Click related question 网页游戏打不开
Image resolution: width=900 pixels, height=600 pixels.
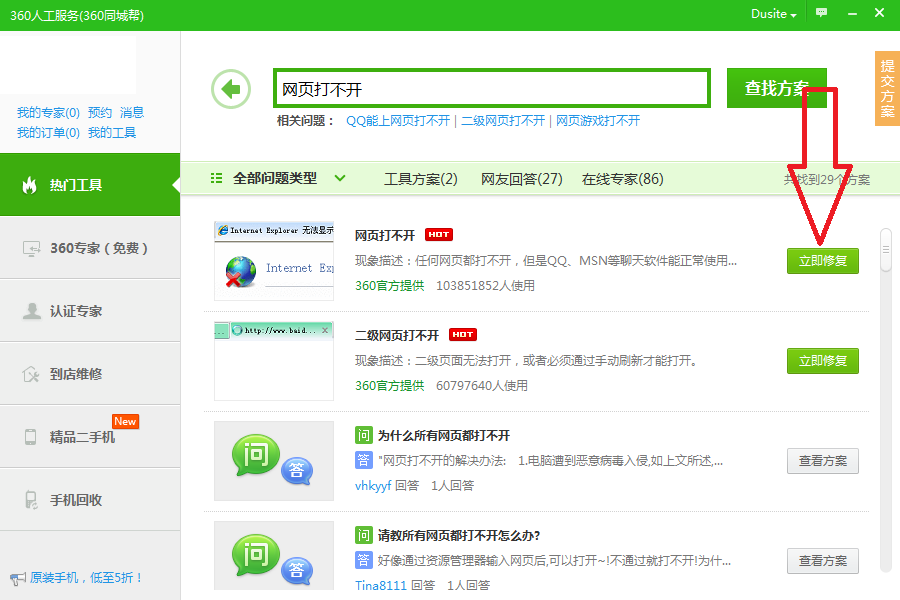pyautogui.click(x=598, y=121)
